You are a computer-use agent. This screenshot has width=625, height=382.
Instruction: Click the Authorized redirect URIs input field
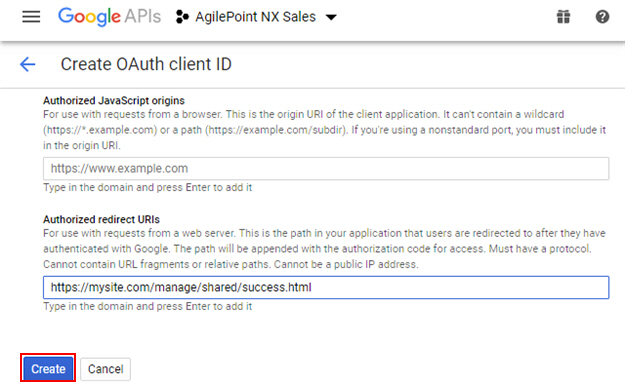point(326,287)
